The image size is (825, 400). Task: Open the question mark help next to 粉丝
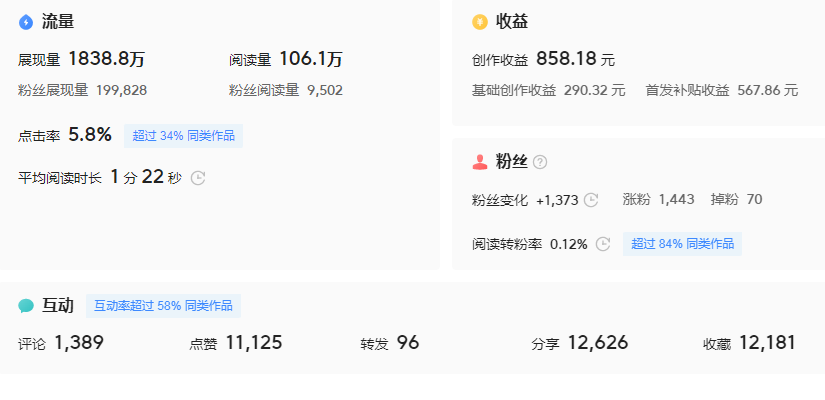tap(540, 162)
